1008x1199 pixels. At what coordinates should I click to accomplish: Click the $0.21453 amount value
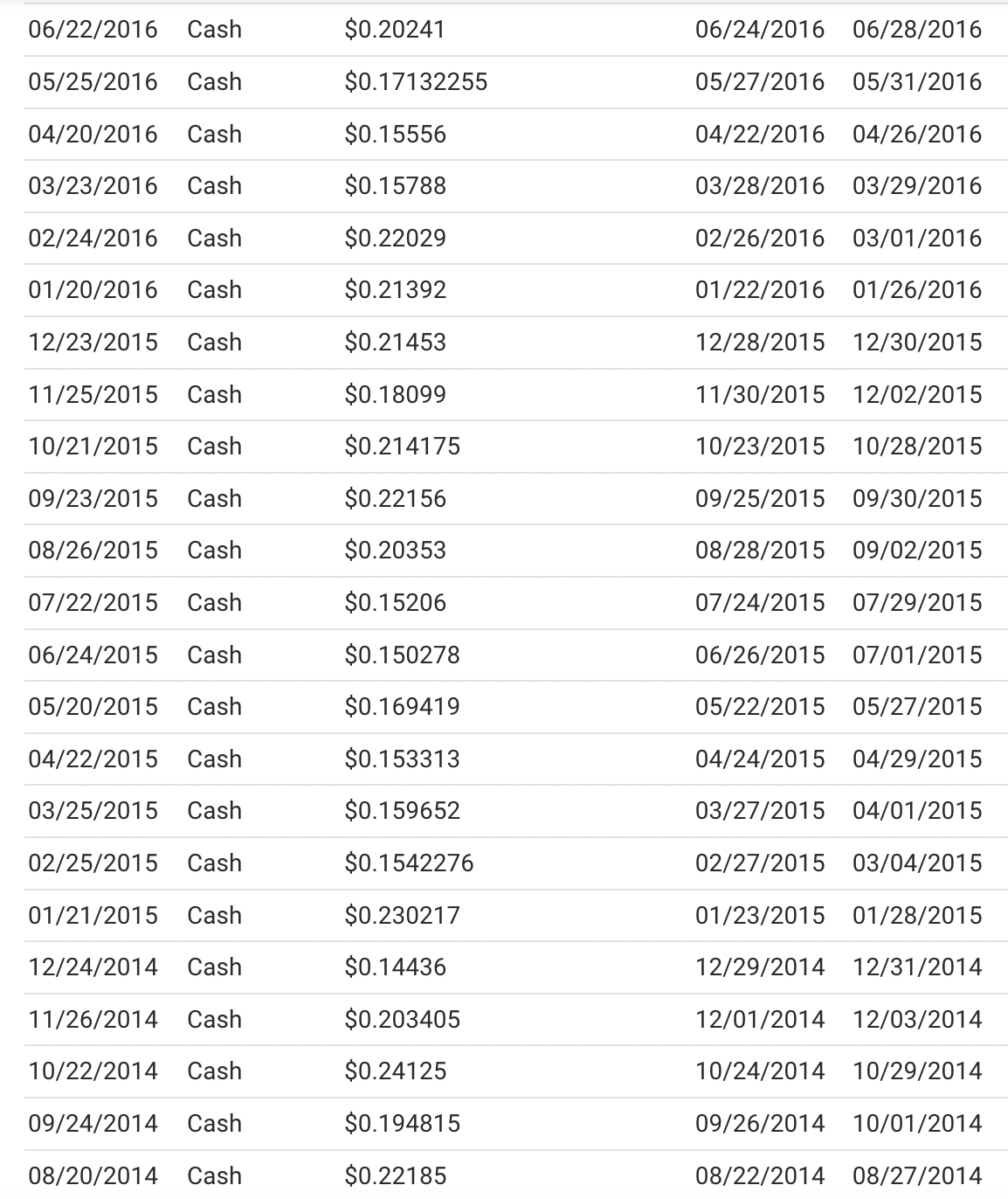pyautogui.click(x=395, y=343)
